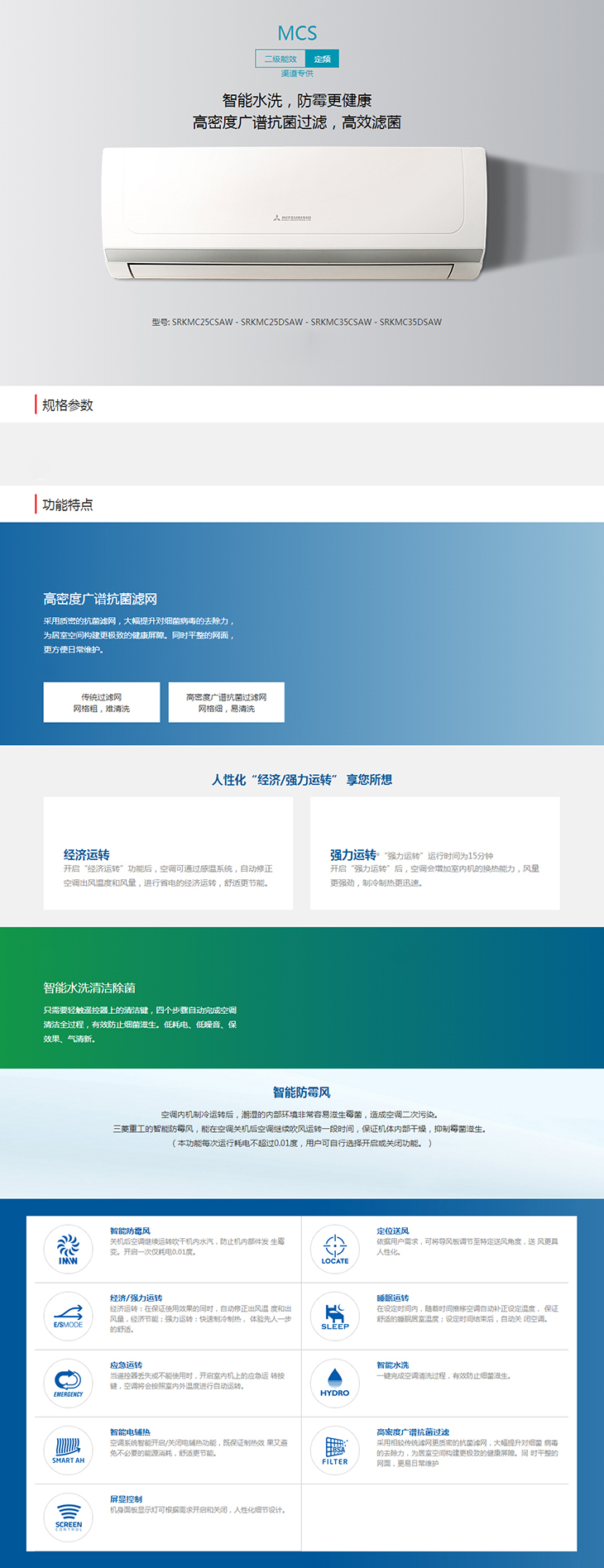The height and width of the screenshot is (1568, 604).
Task: Click the 传统过滤网 comparison box
Action: pos(102,702)
